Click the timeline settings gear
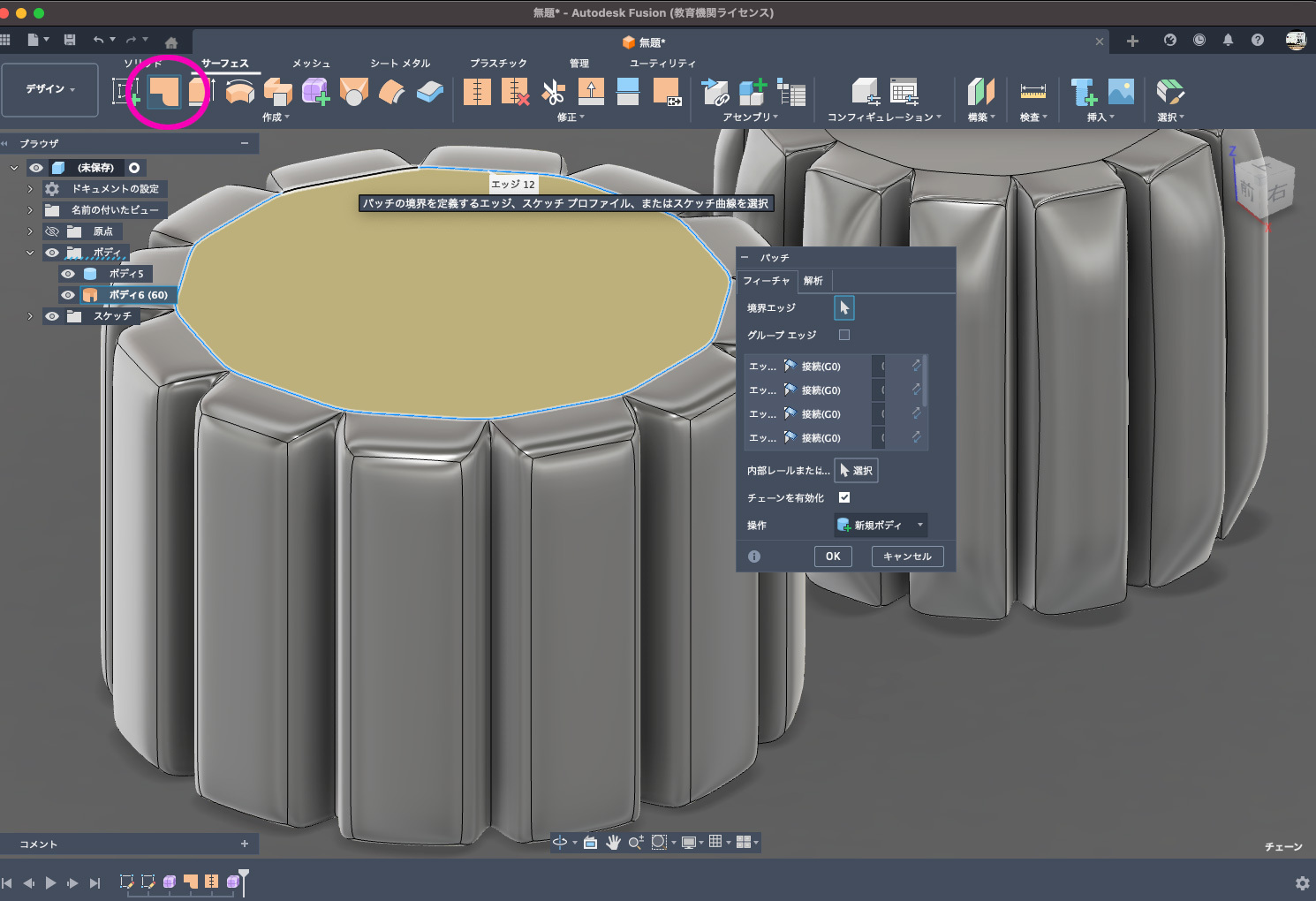Viewport: 1316px width, 901px height. [x=1302, y=883]
